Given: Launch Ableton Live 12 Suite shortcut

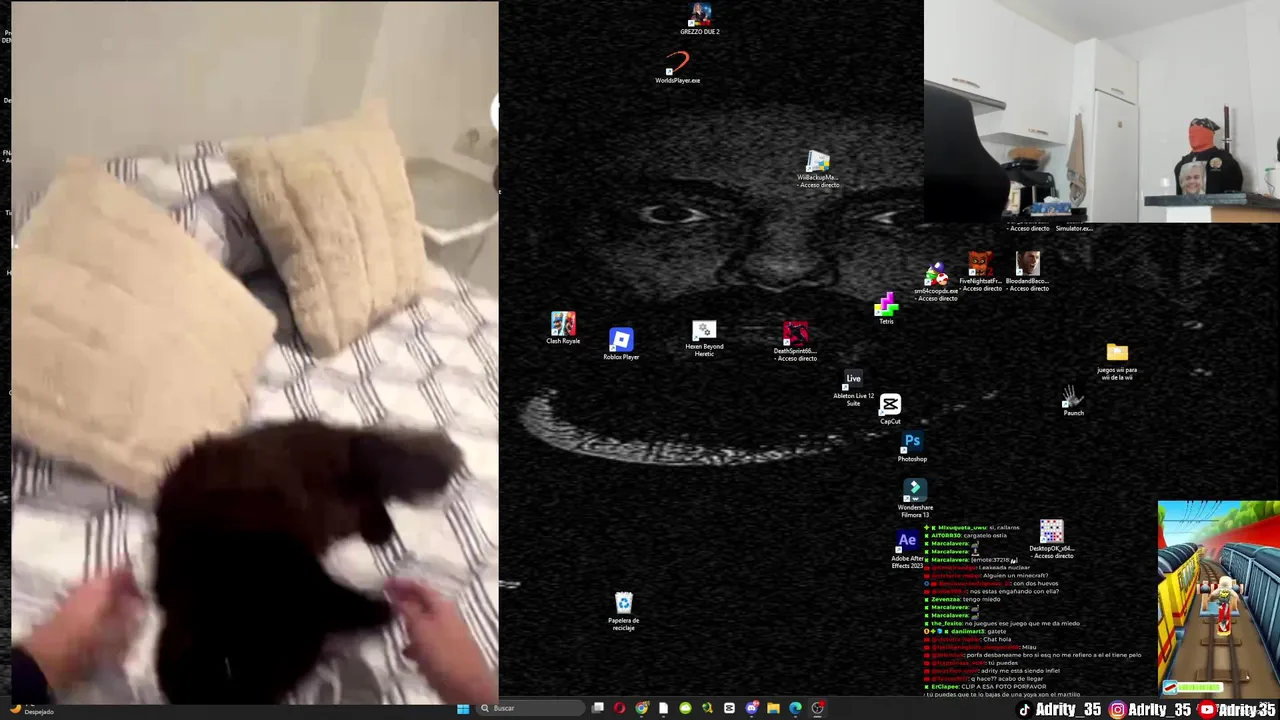Looking at the screenshot, I should pyautogui.click(x=853, y=389).
